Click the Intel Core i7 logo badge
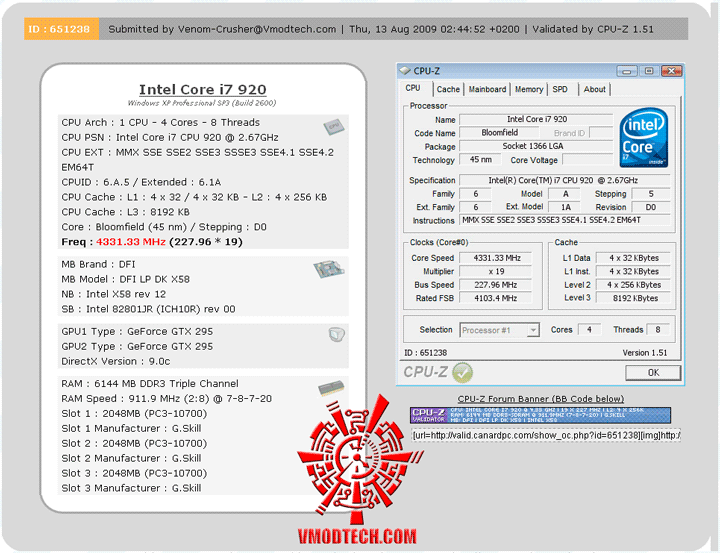This screenshot has height=553, width=720. 643,137
